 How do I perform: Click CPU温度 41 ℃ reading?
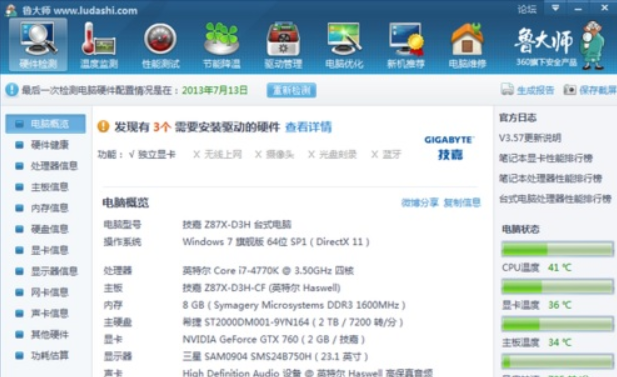click(537, 268)
